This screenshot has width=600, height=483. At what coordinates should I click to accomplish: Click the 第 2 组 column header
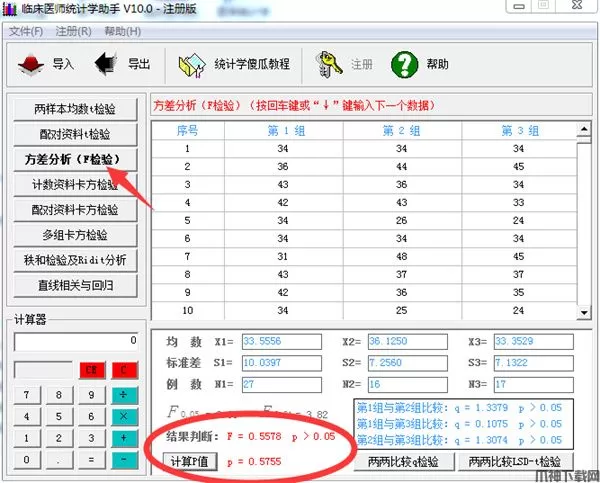402,131
